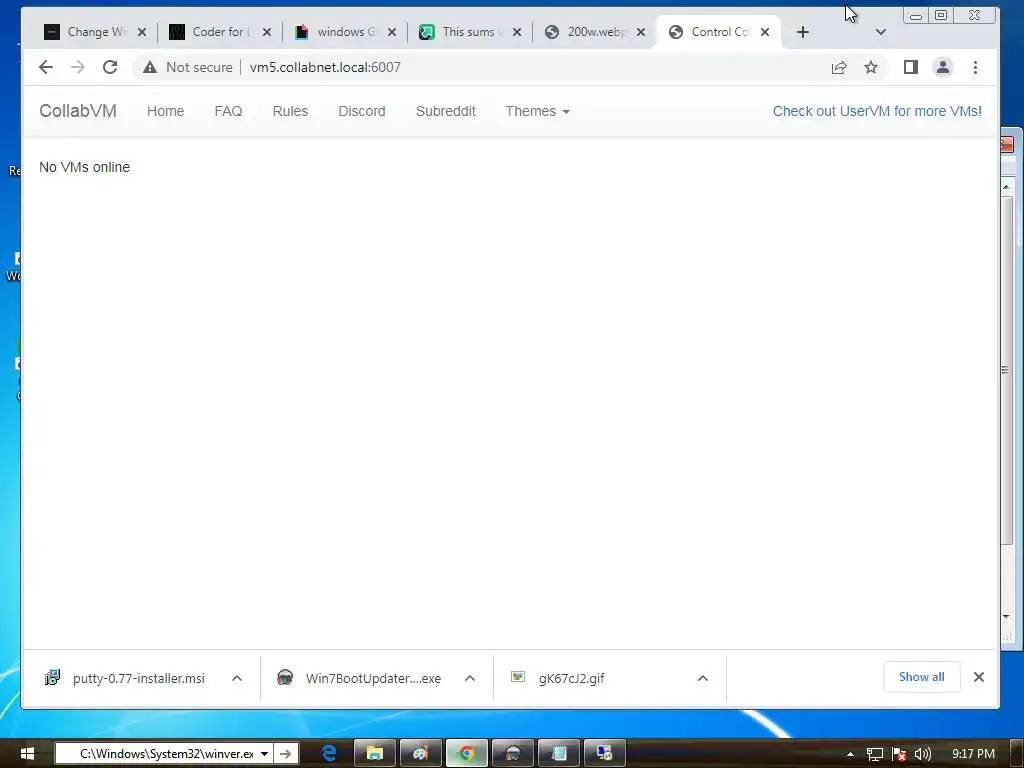Expand the taskbar address dropdown
Viewport: 1024px width, 768px height.
click(264, 754)
